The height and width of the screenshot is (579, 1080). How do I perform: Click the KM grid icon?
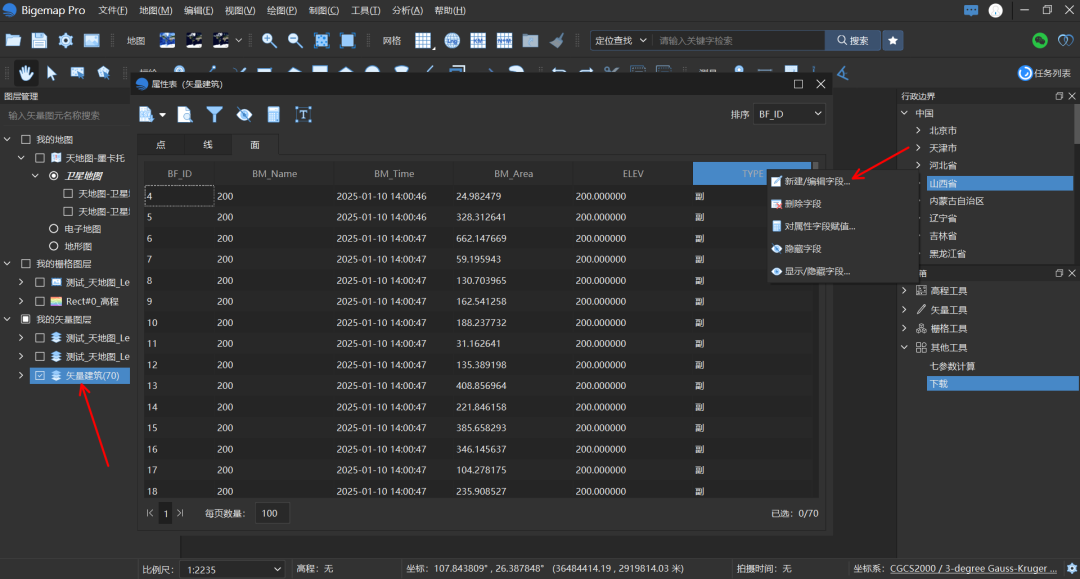(478, 41)
